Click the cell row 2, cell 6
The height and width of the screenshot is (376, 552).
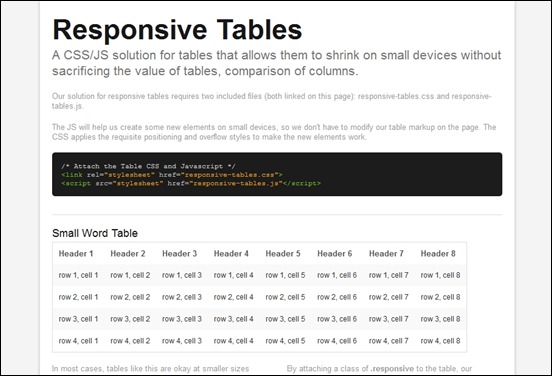[337, 297]
